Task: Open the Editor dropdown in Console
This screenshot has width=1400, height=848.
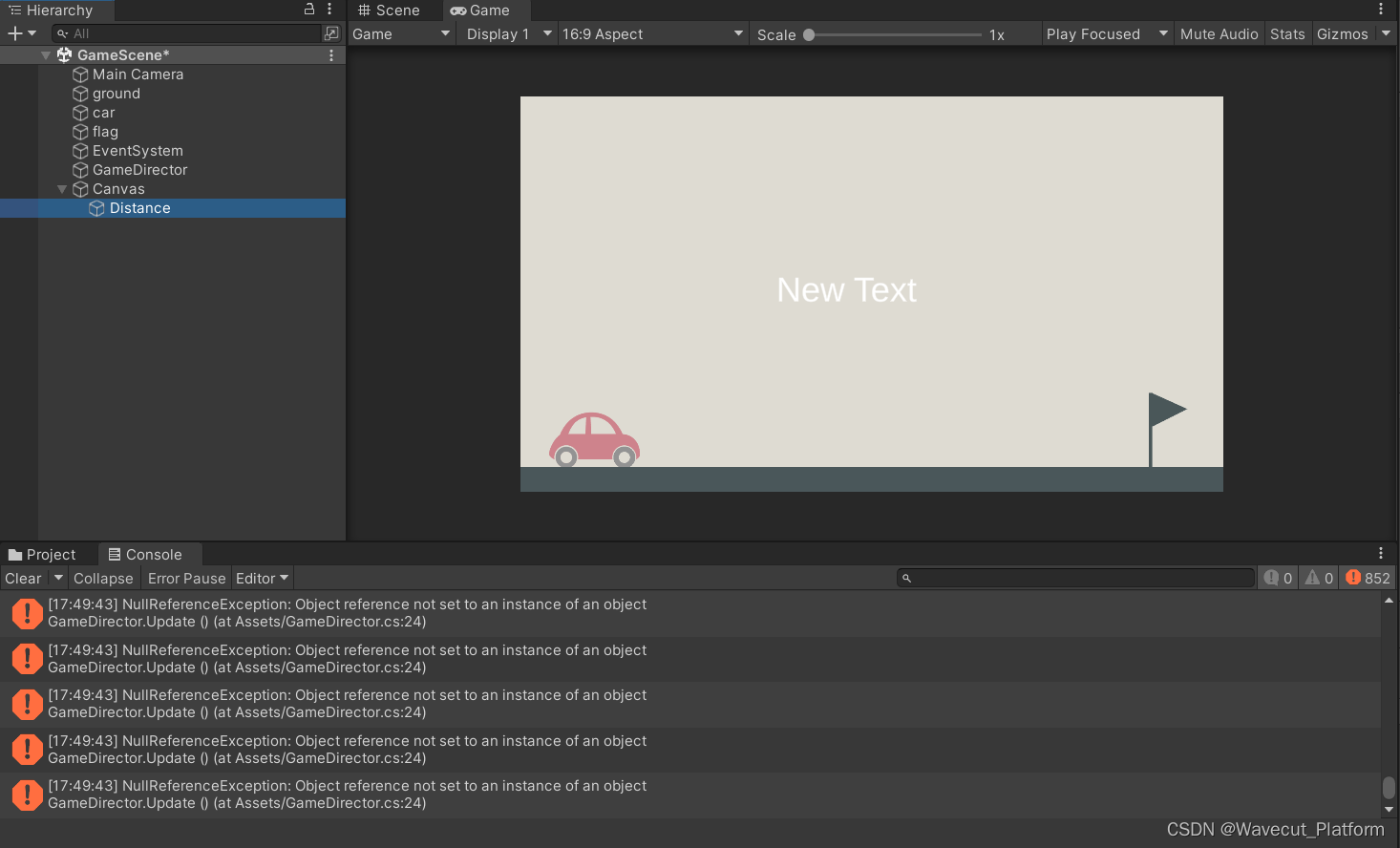Action: [x=262, y=579]
